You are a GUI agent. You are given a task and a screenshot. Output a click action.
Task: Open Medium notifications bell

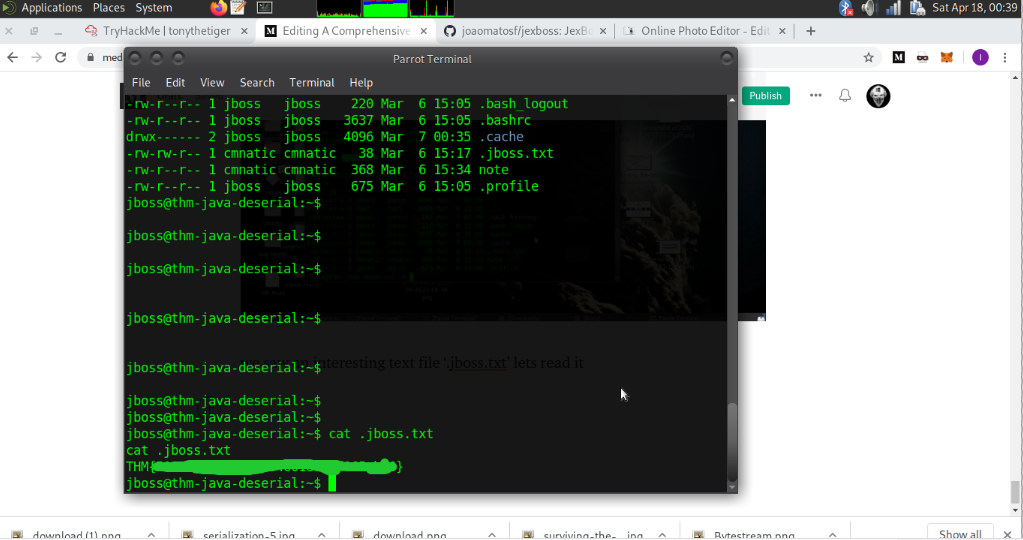click(x=845, y=96)
